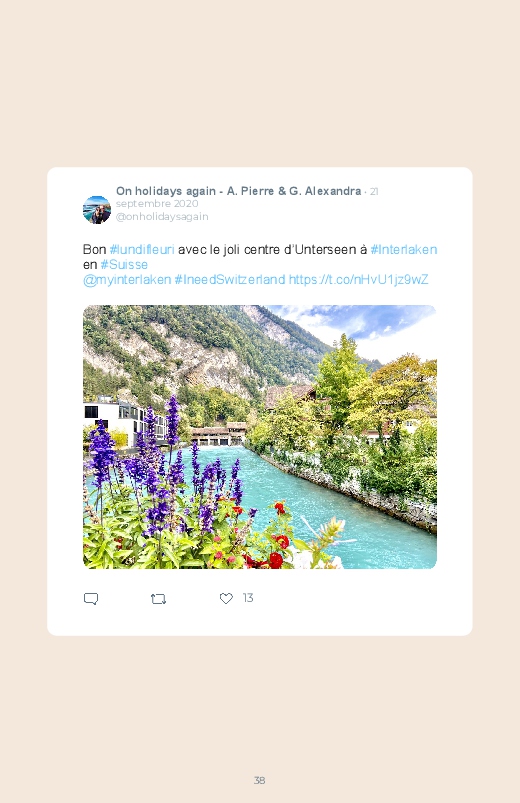Viewport: 520px width, 803px height.
Task: Click the page number 38
Action: click(x=260, y=780)
